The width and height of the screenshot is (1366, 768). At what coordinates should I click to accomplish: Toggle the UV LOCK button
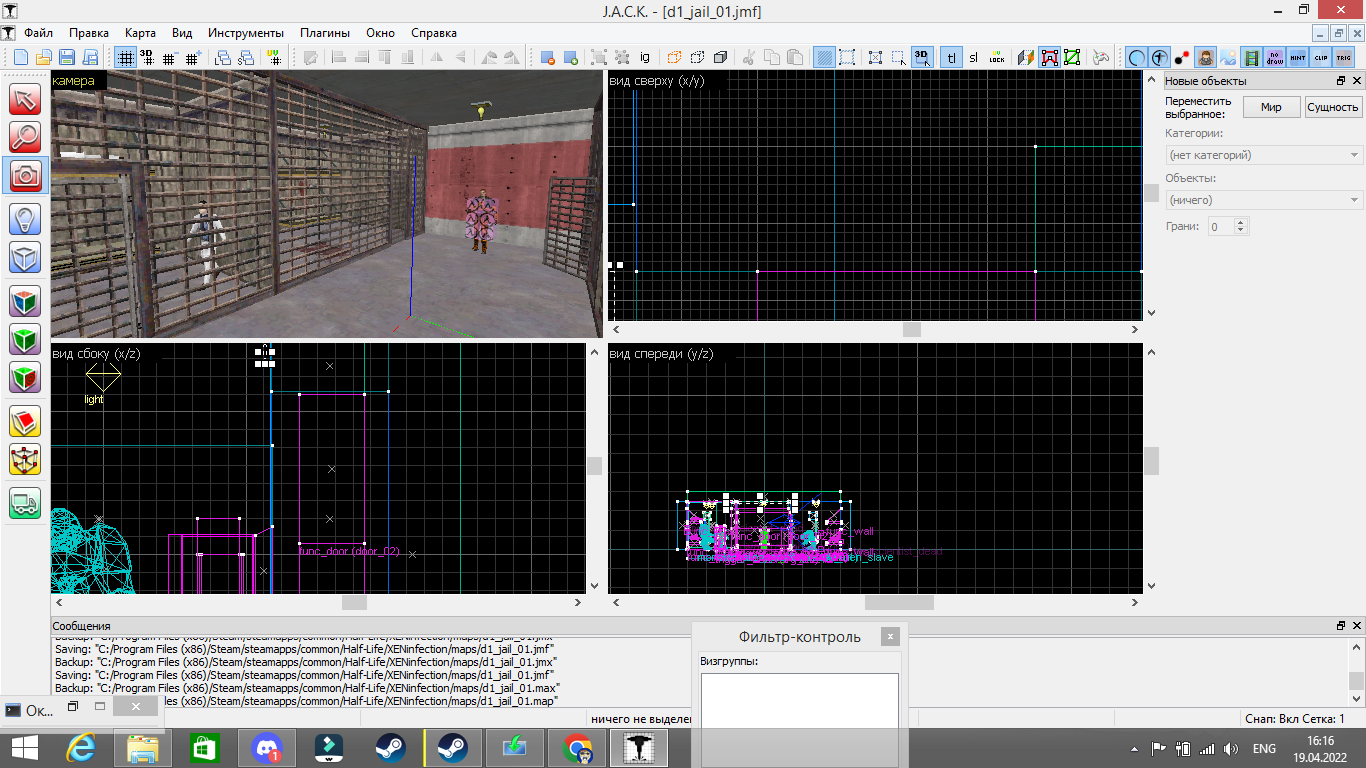click(997, 57)
